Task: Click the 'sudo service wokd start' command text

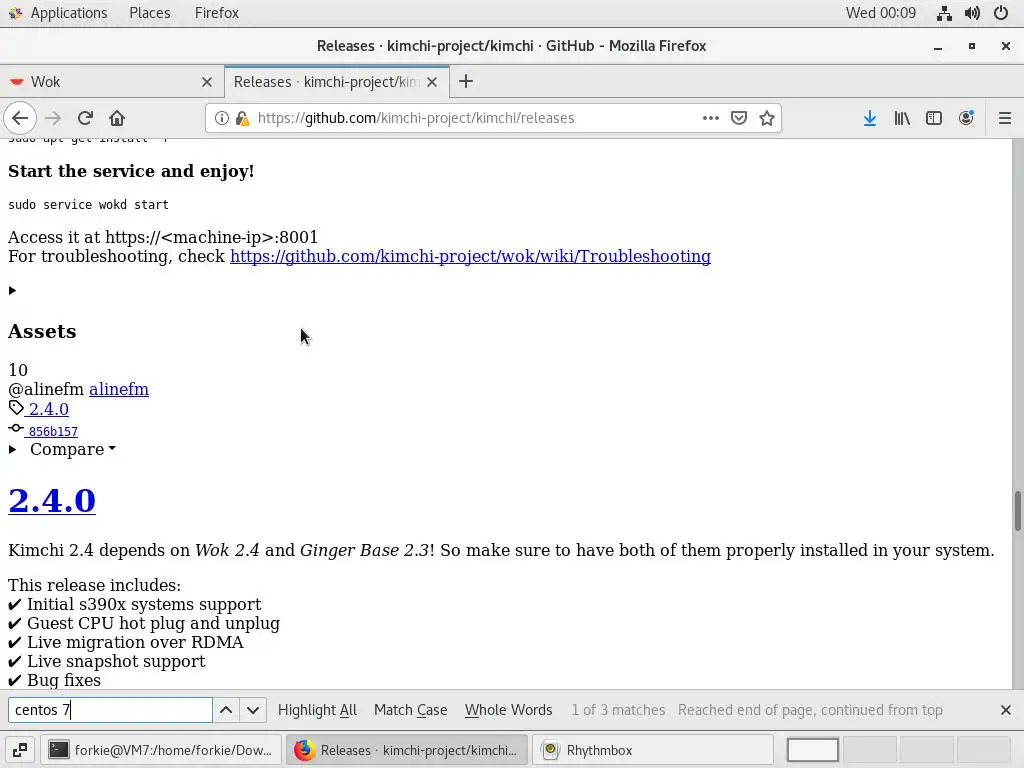Action: (x=88, y=205)
